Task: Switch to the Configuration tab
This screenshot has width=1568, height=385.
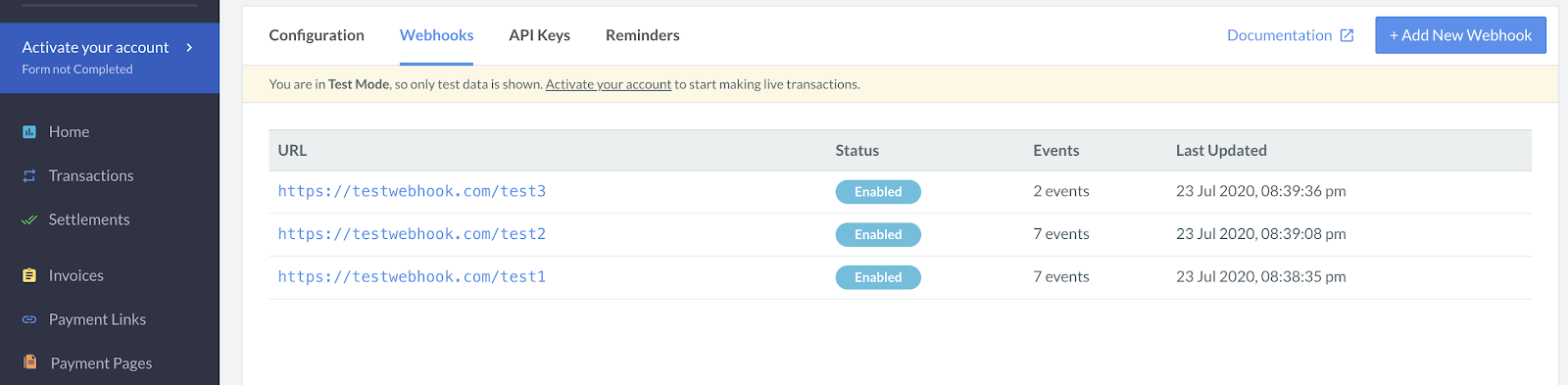Action: click(x=317, y=35)
